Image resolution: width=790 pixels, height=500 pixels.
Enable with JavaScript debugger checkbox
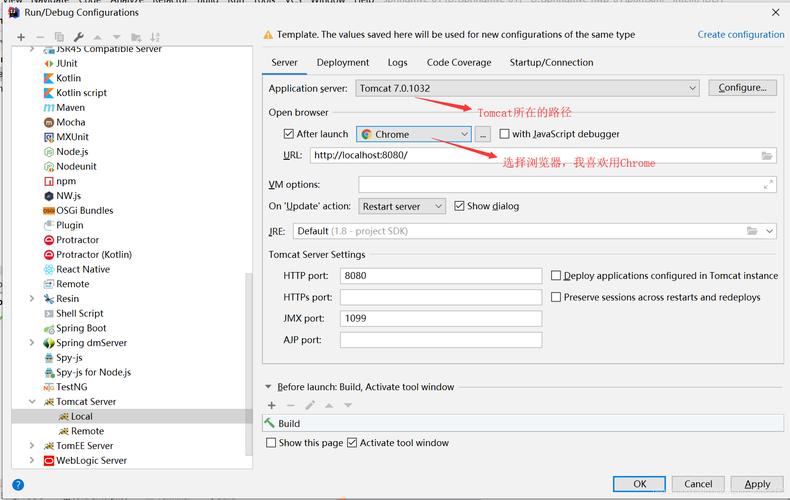(505, 134)
